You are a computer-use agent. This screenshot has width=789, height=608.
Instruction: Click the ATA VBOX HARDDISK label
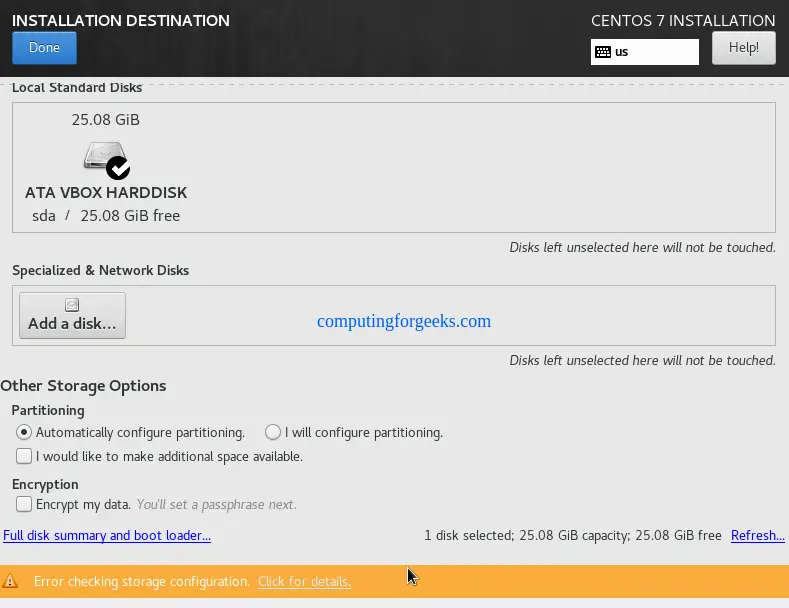[x=106, y=193]
